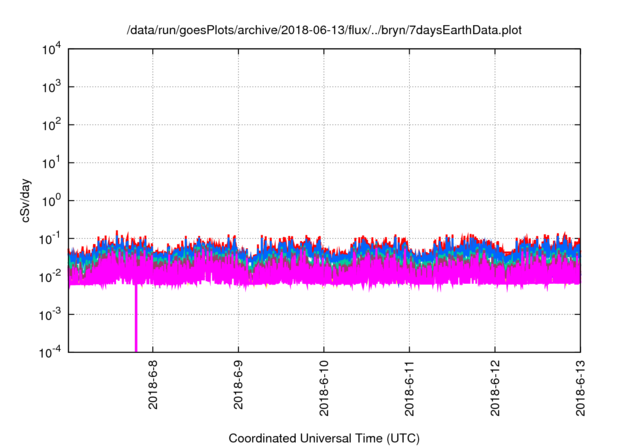Click the 2018-6-12 date label
Screen dimensions: 640x448
pos(495,388)
